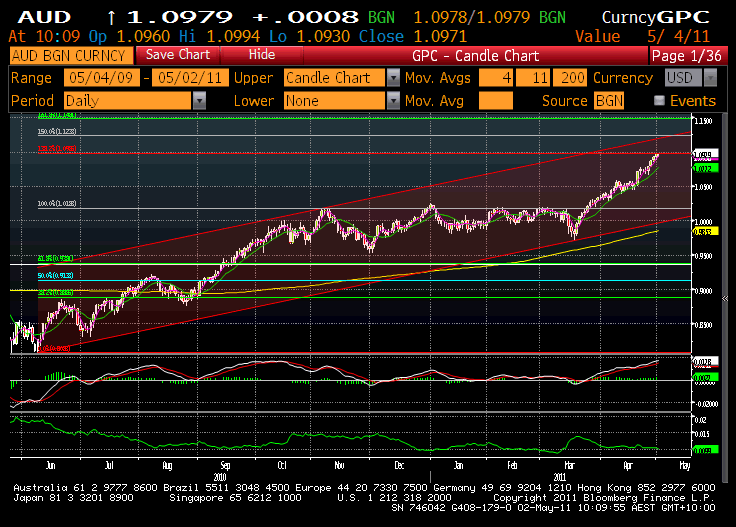Edit the range end date 05/02/11
This screenshot has height=527, width=736.
point(190,78)
